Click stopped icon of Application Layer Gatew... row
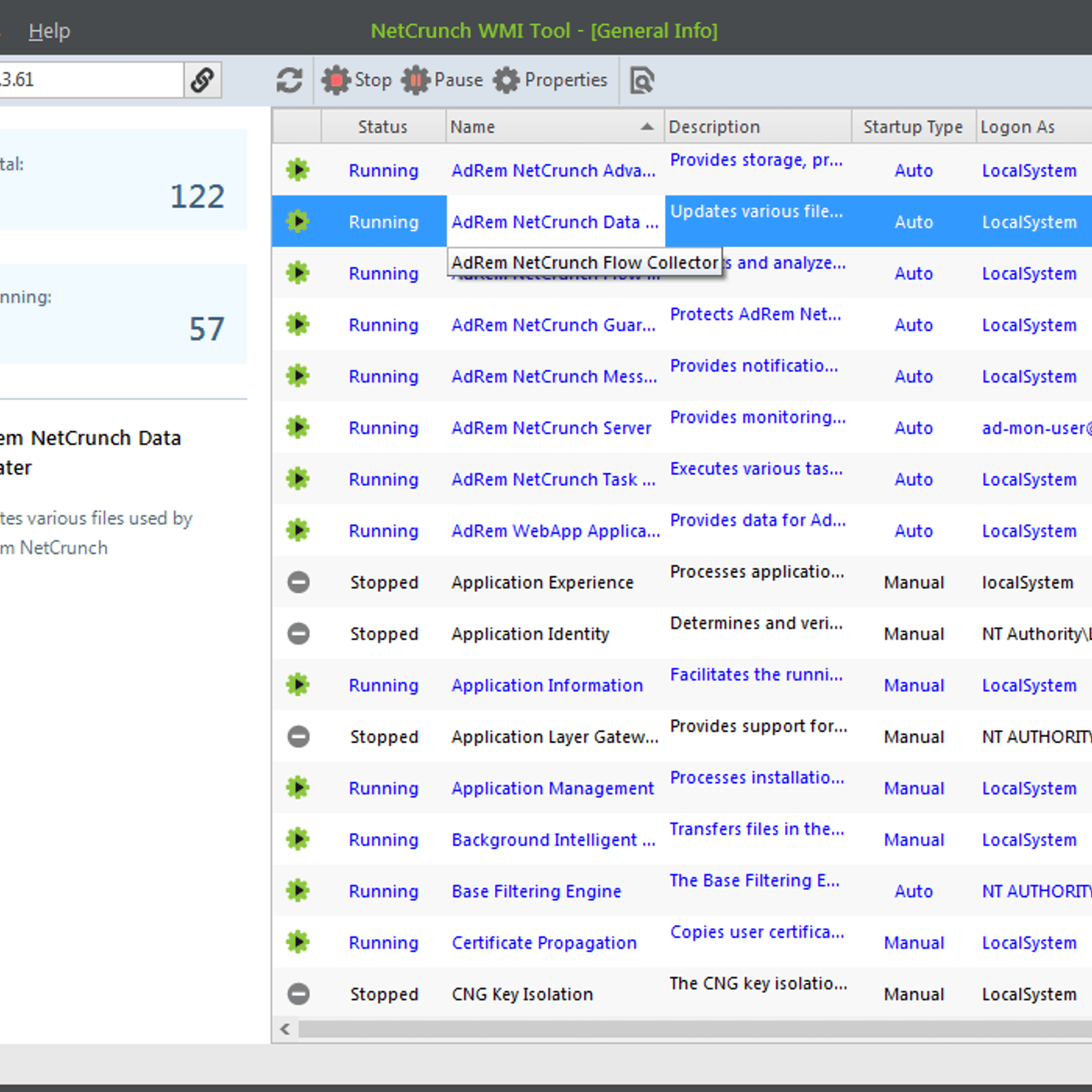 pyautogui.click(x=298, y=736)
